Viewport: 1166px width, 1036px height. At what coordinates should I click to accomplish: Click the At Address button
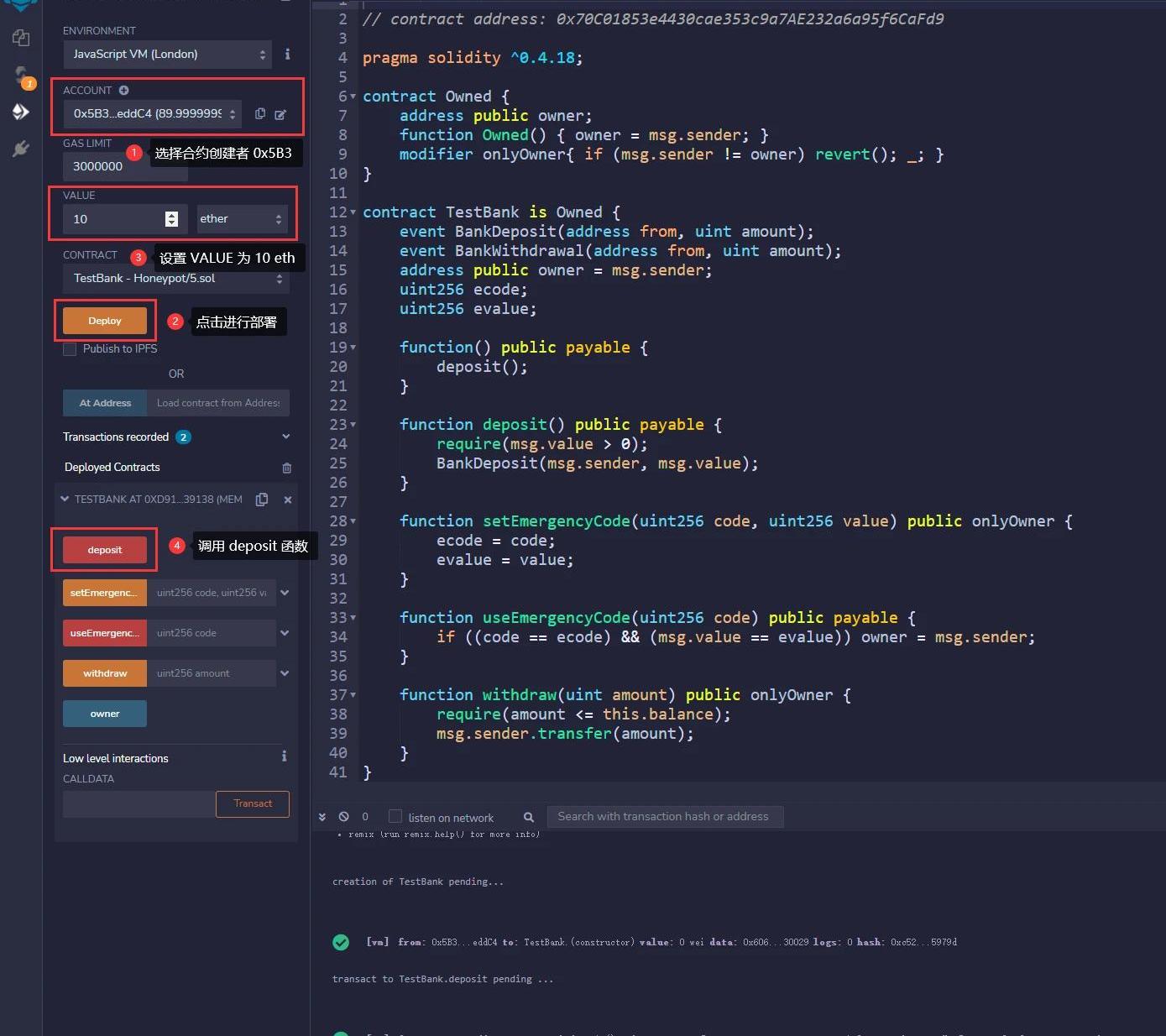coord(105,403)
